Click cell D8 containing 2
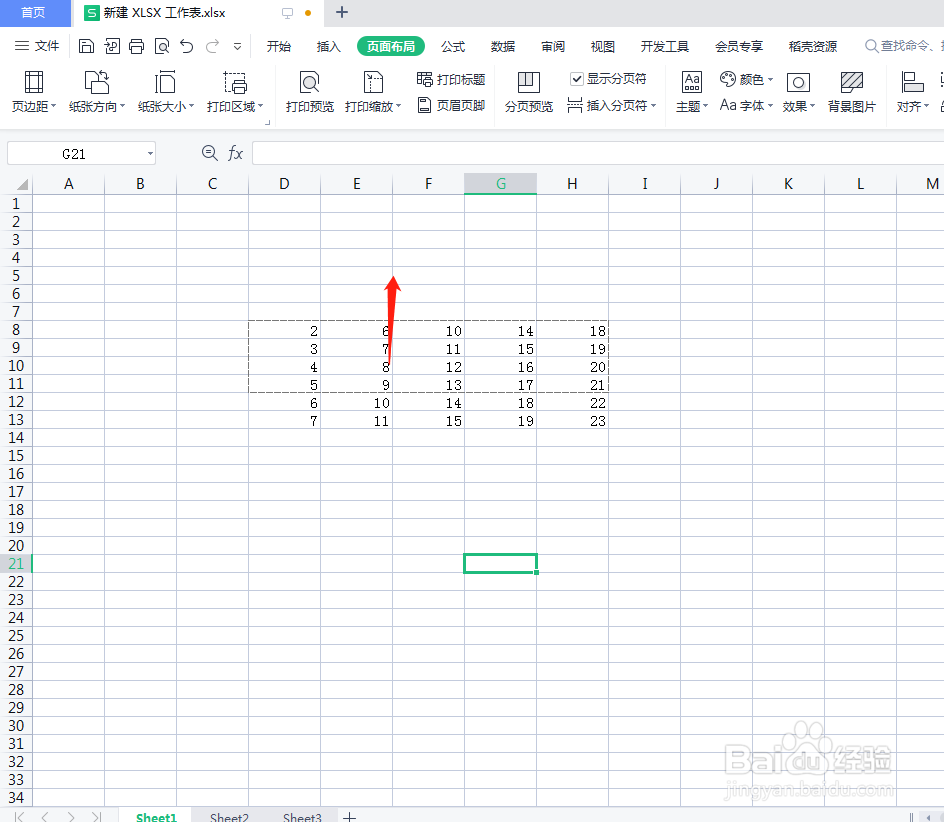This screenshot has width=944, height=822. pyautogui.click(x=284, y=331)
